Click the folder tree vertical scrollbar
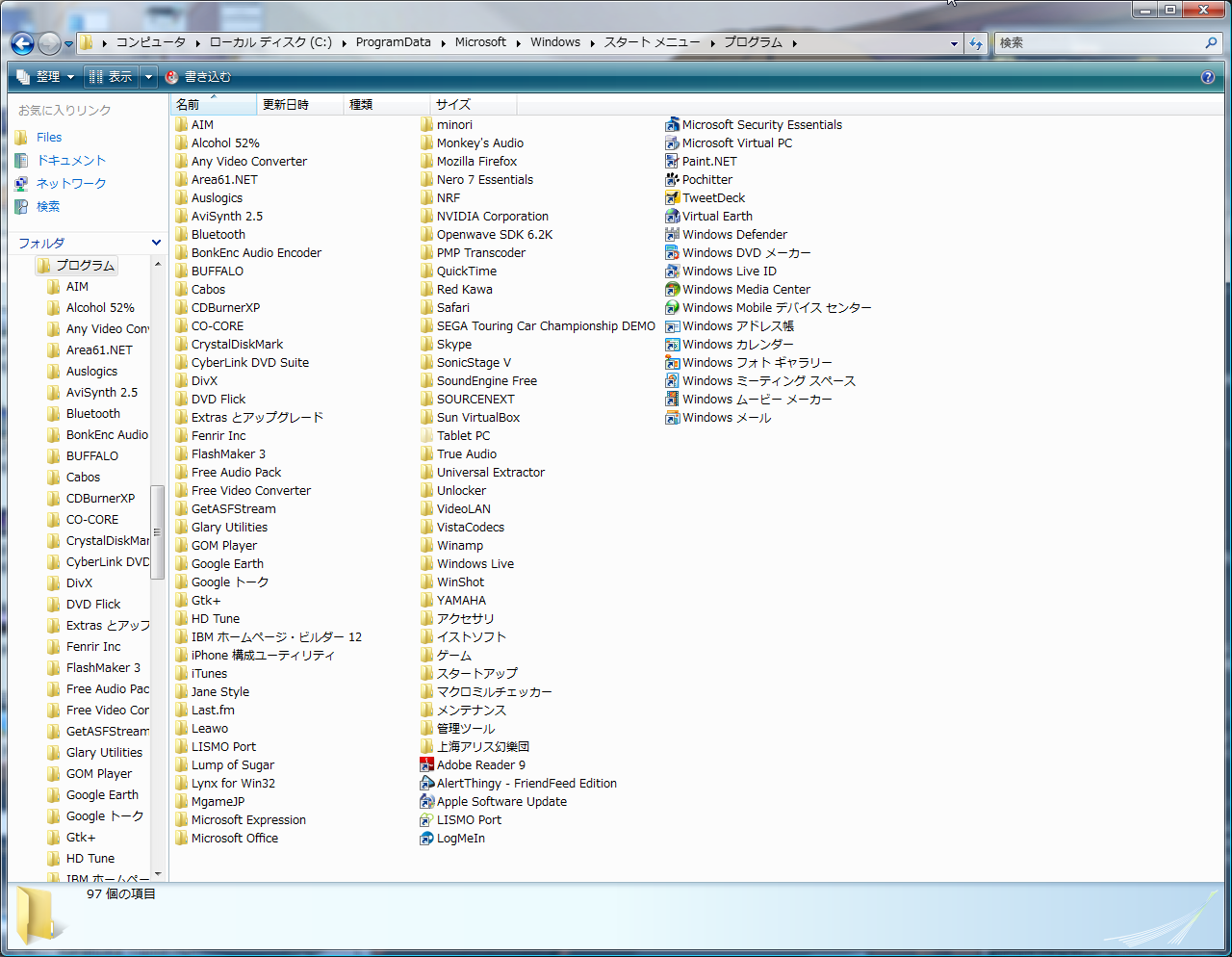The image size is (1232, 957). pos(157,531)
